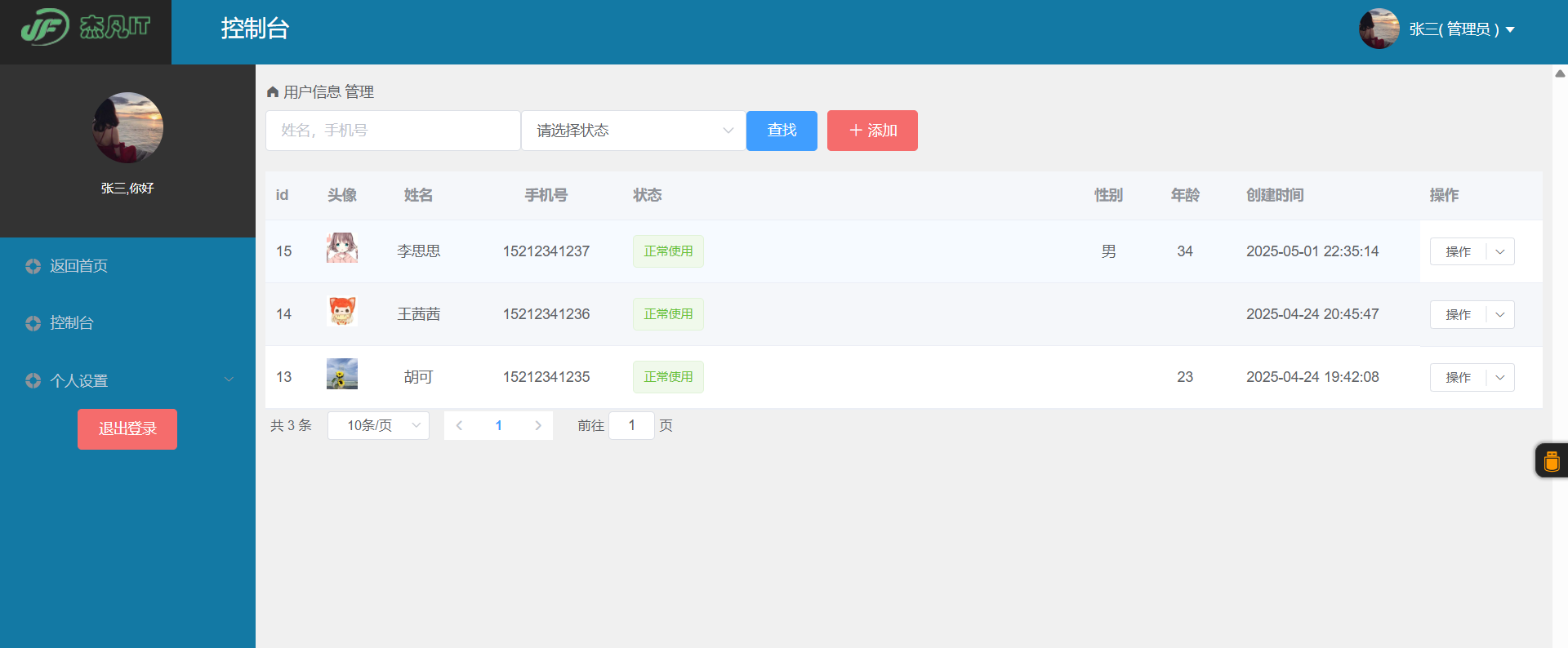This screenshot has width=1568, height=648.
Task: Click the home icon beside 用户信息 管理
Action: (273, 92)
